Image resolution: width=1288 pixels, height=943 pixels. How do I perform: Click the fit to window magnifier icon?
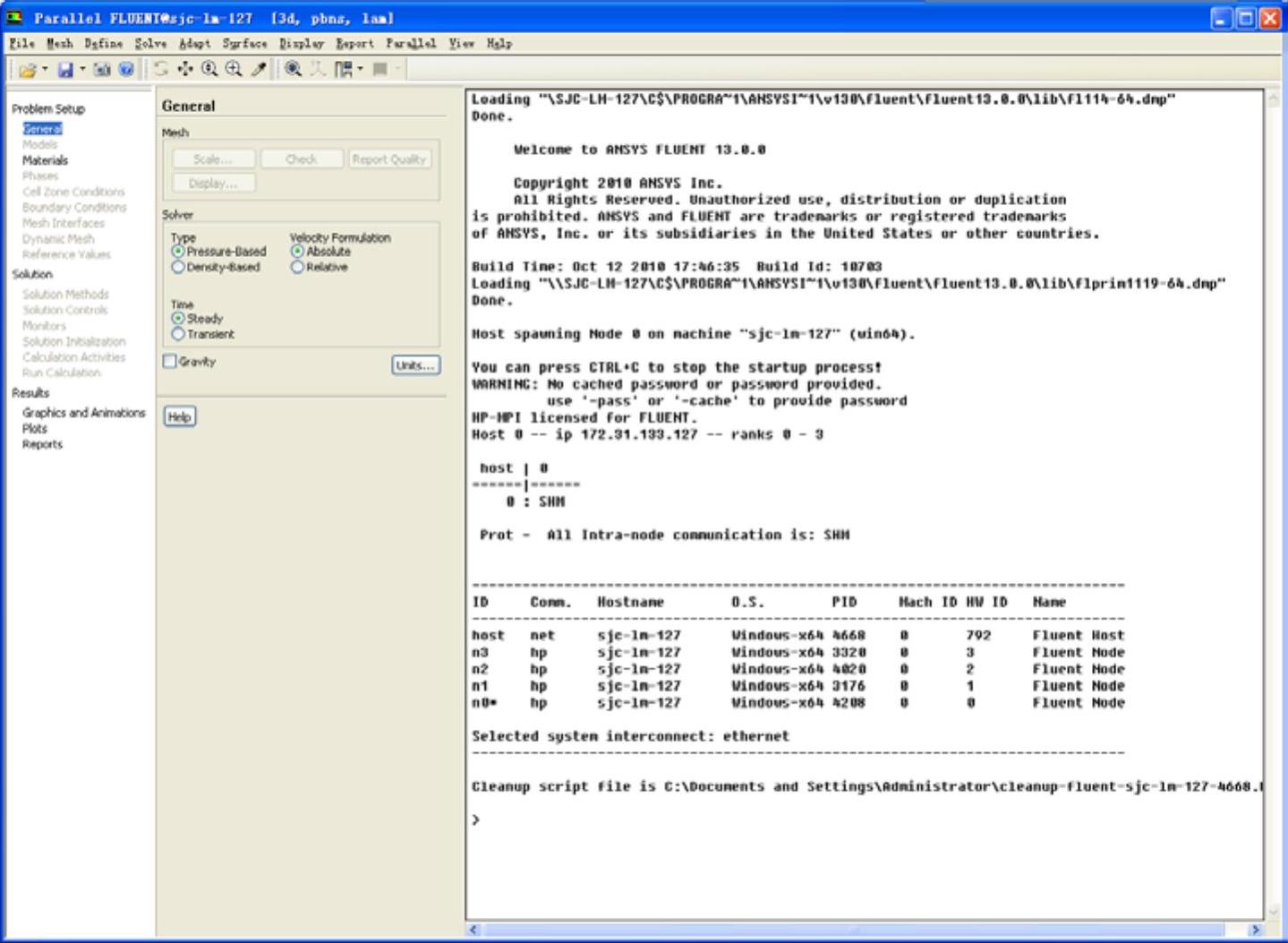pos(293,69)
